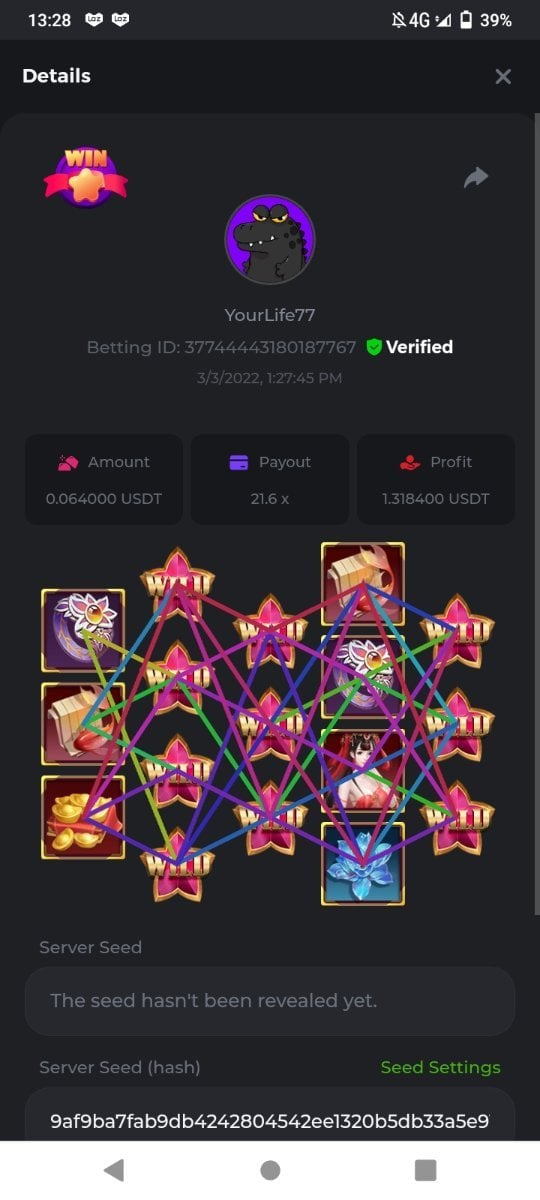Tap the gold ingots slot symbol

tap(83, 818)
